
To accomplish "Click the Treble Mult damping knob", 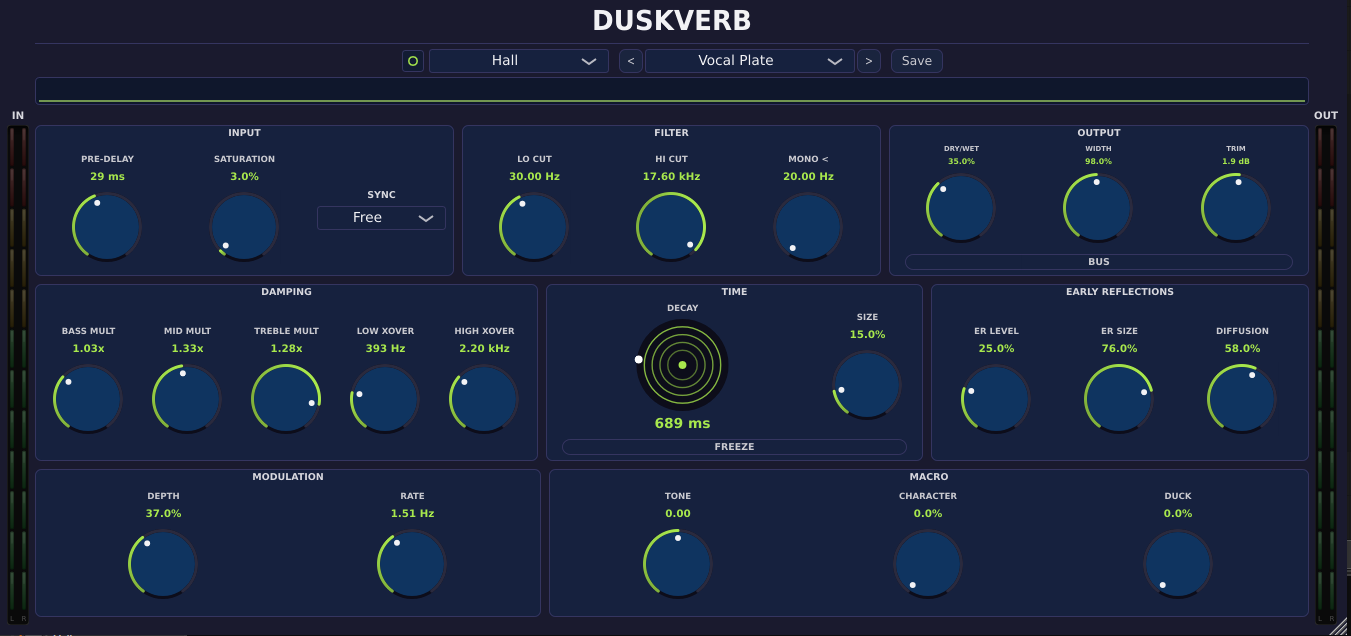I will pyautogui.click(x=286, y=398).
